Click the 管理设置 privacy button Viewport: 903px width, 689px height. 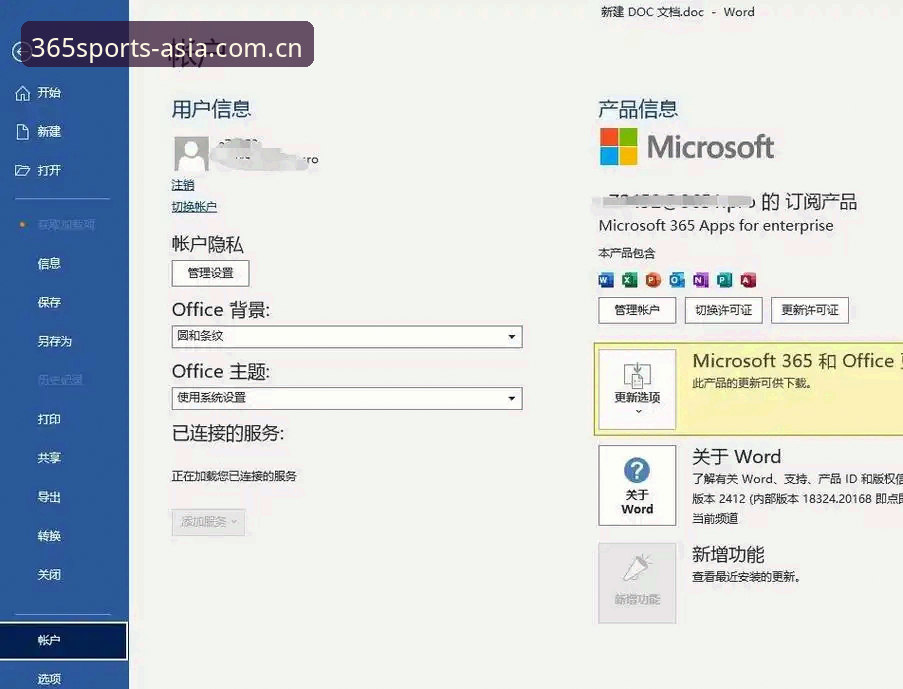pyautogui.click(x=210, y=273)
